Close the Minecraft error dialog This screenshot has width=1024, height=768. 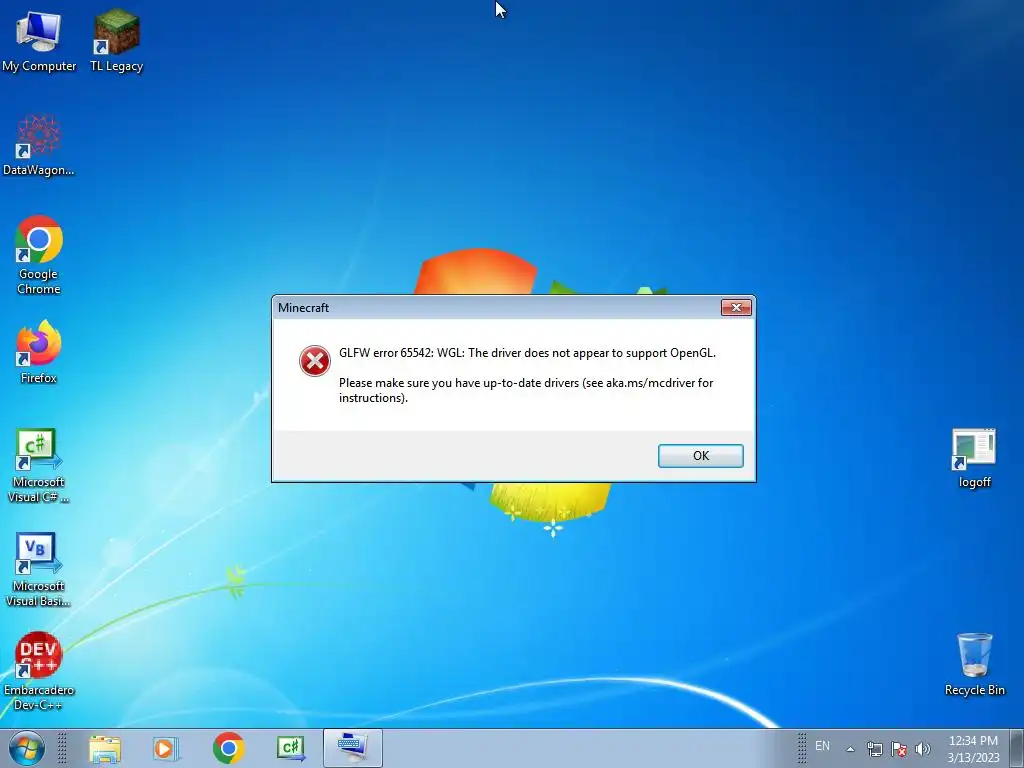click(x=736, y=308)
